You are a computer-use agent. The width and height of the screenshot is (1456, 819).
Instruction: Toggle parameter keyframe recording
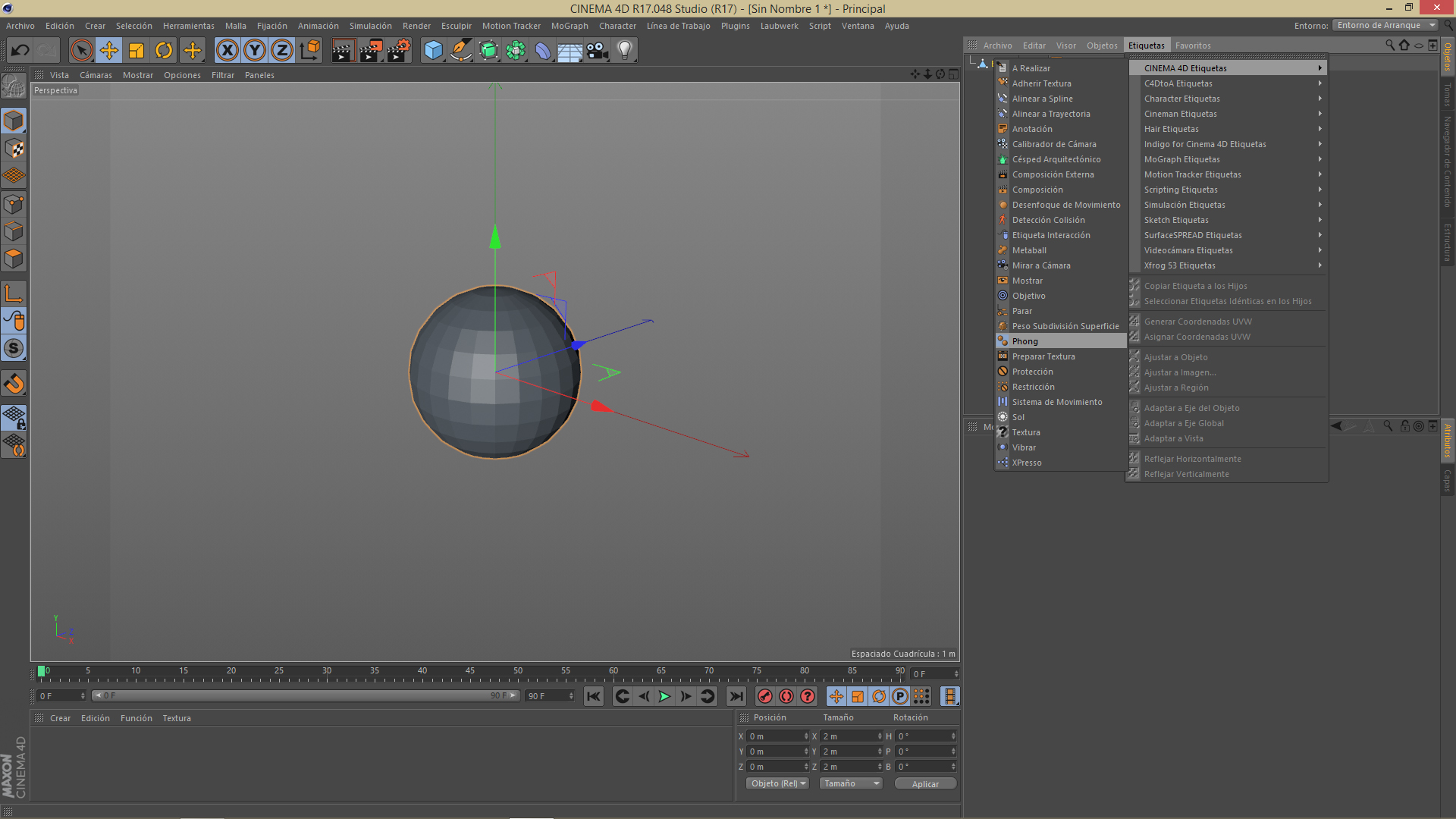tap(900, 696)
